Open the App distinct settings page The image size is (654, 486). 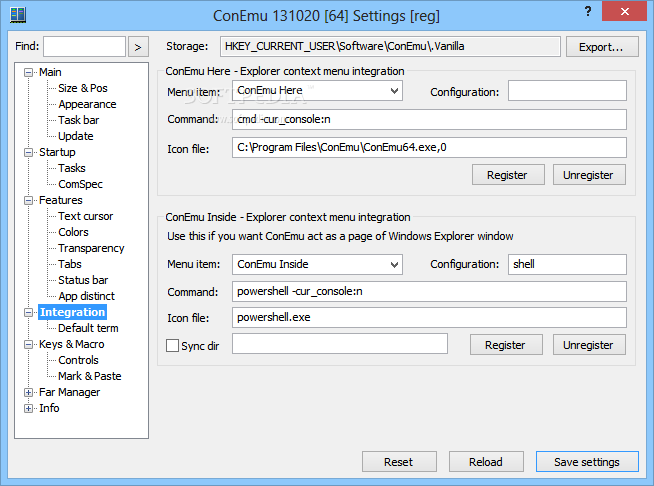click(x=86, y=296)
